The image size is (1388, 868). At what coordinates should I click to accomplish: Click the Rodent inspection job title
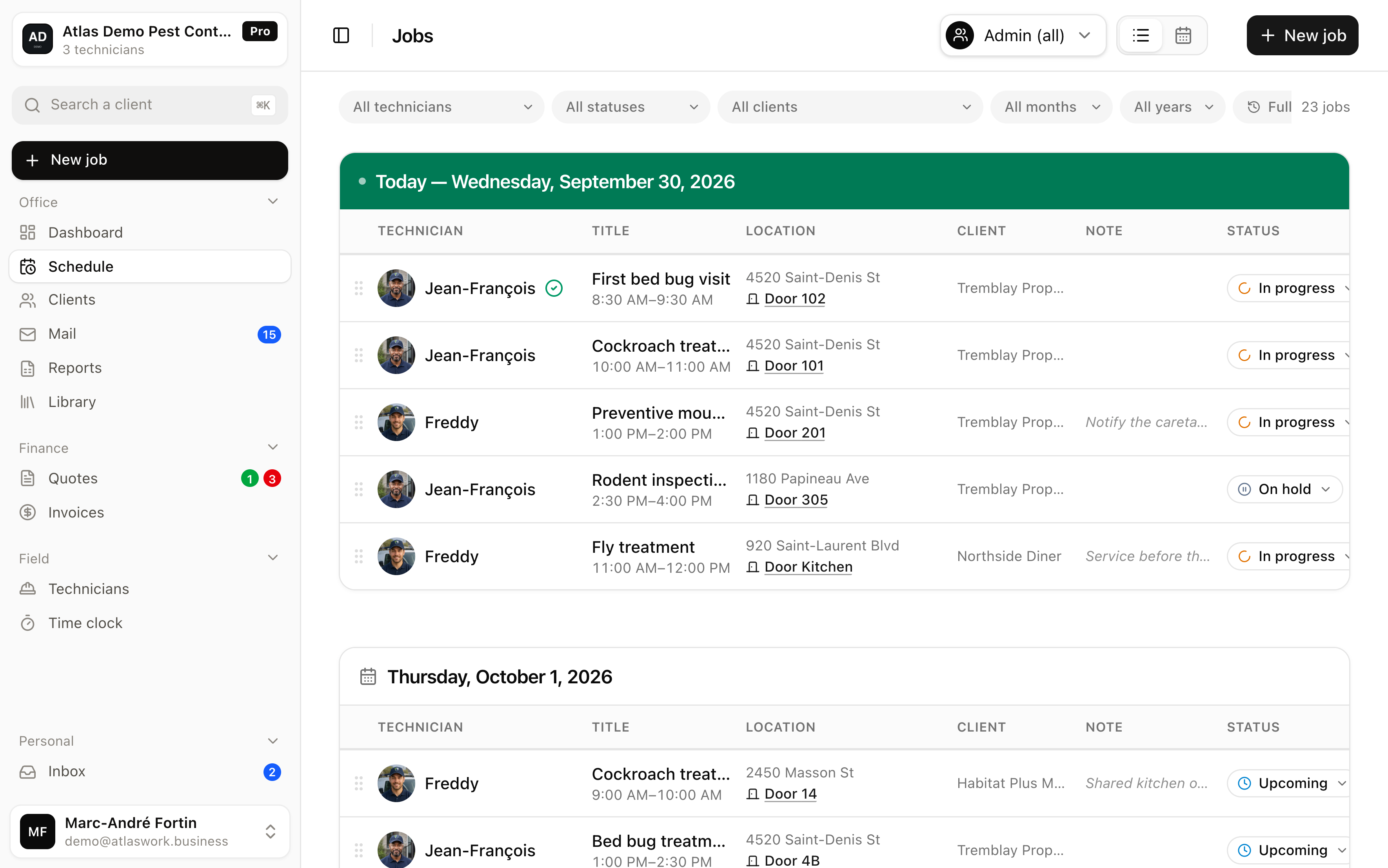tap(659, 480)
